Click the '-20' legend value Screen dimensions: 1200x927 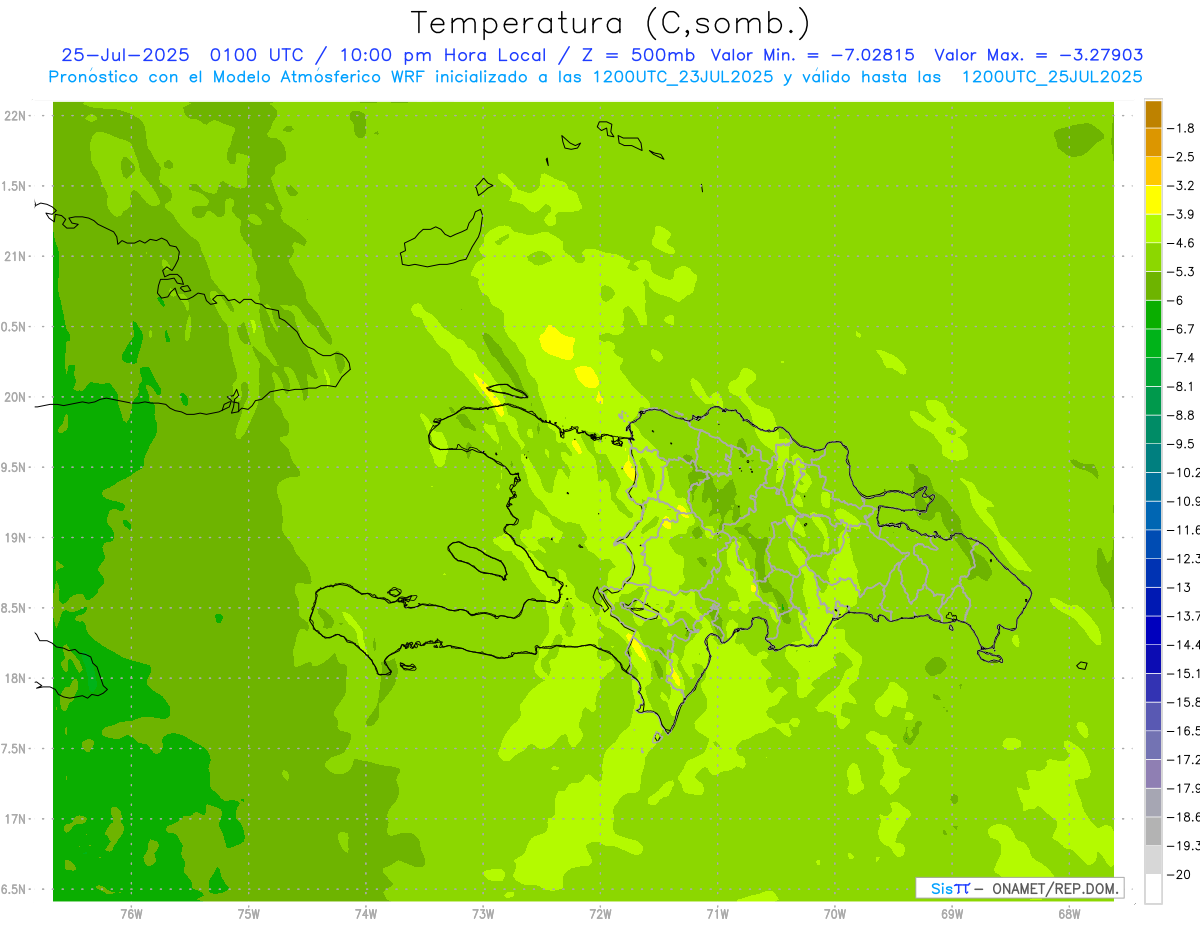pyautogui.click(x=1177, y=875)
